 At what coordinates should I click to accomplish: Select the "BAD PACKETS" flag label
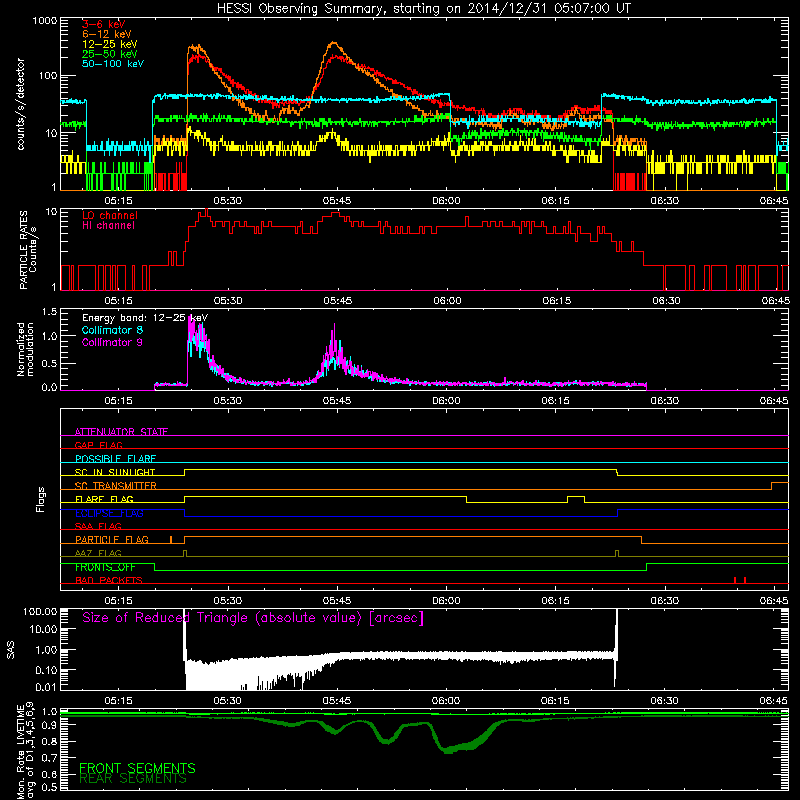[x=109, y=580]
